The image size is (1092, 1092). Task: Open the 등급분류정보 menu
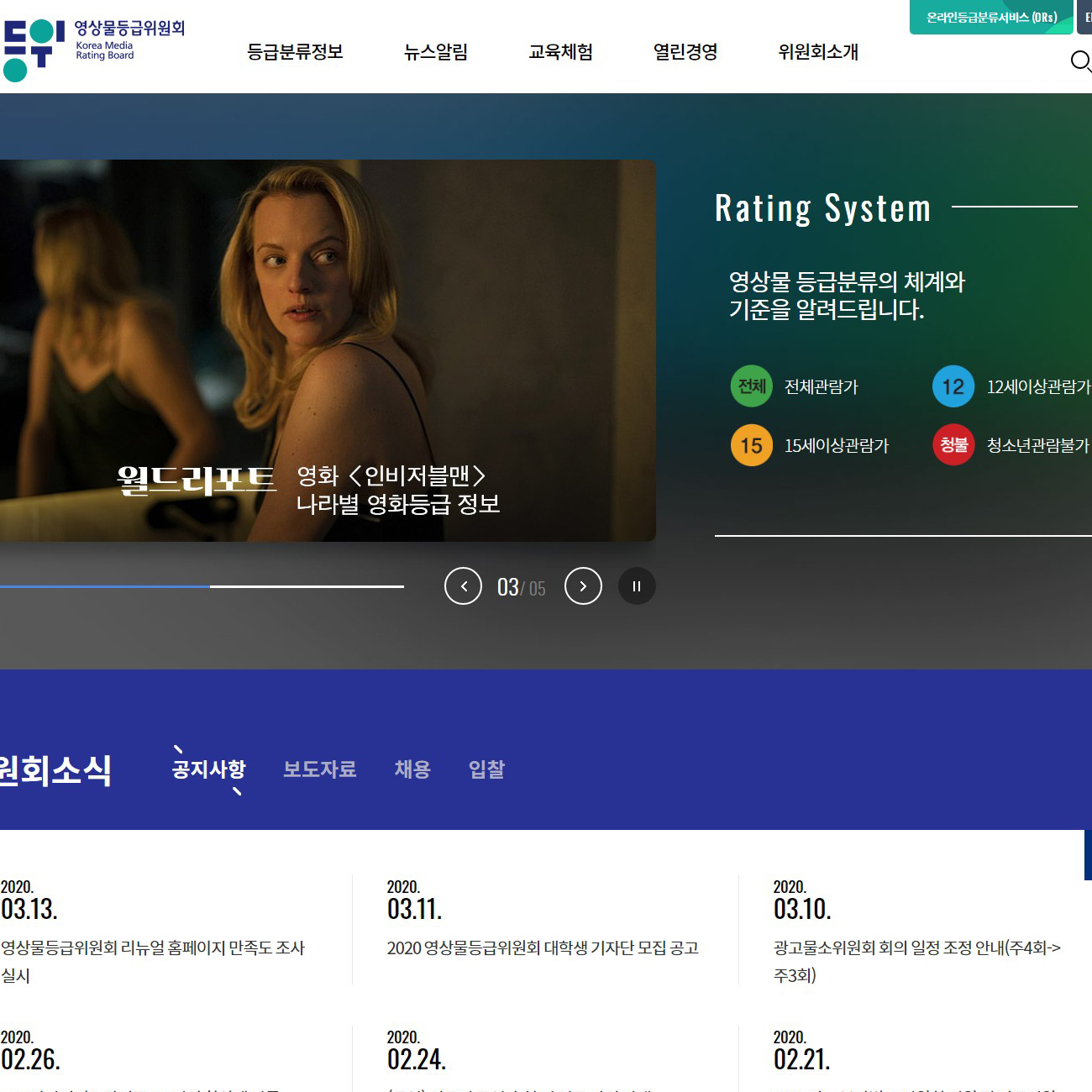tap(295, 52)
